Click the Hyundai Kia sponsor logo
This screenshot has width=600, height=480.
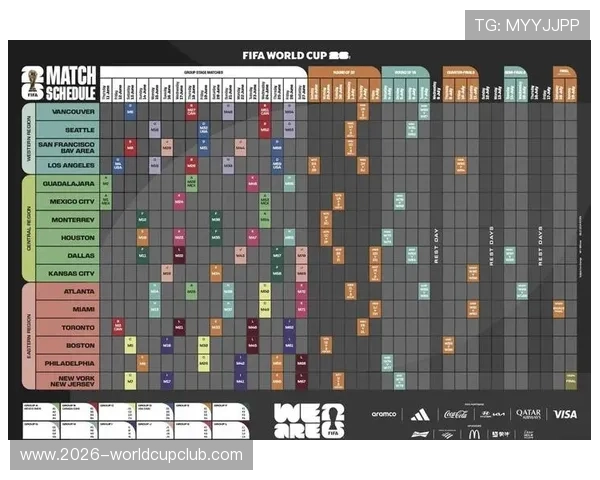pyautogui.click(x=492, y=414)
